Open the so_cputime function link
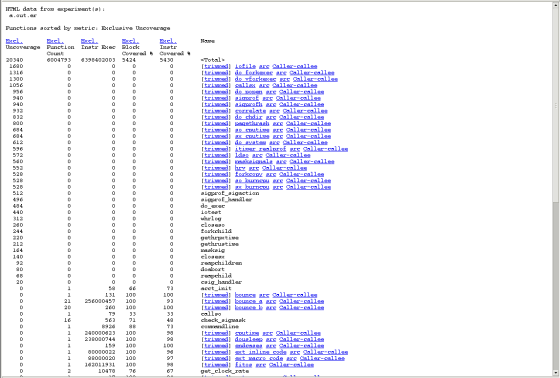Screen dimensions: 560x378 click(x=252, y=130)
